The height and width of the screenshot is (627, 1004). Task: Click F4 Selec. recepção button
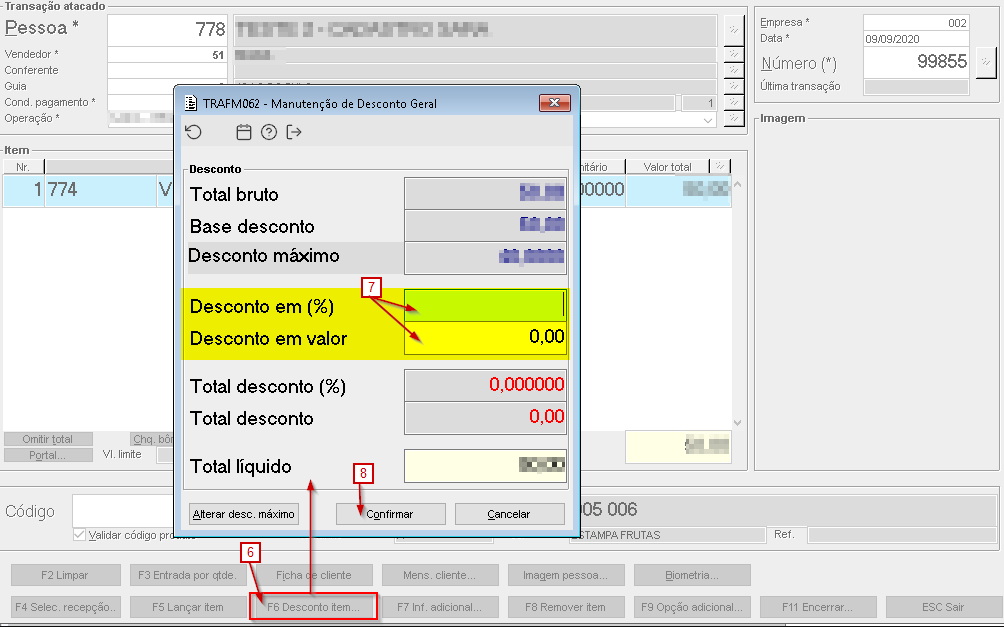pyautogui.click(x=65, y=607)
